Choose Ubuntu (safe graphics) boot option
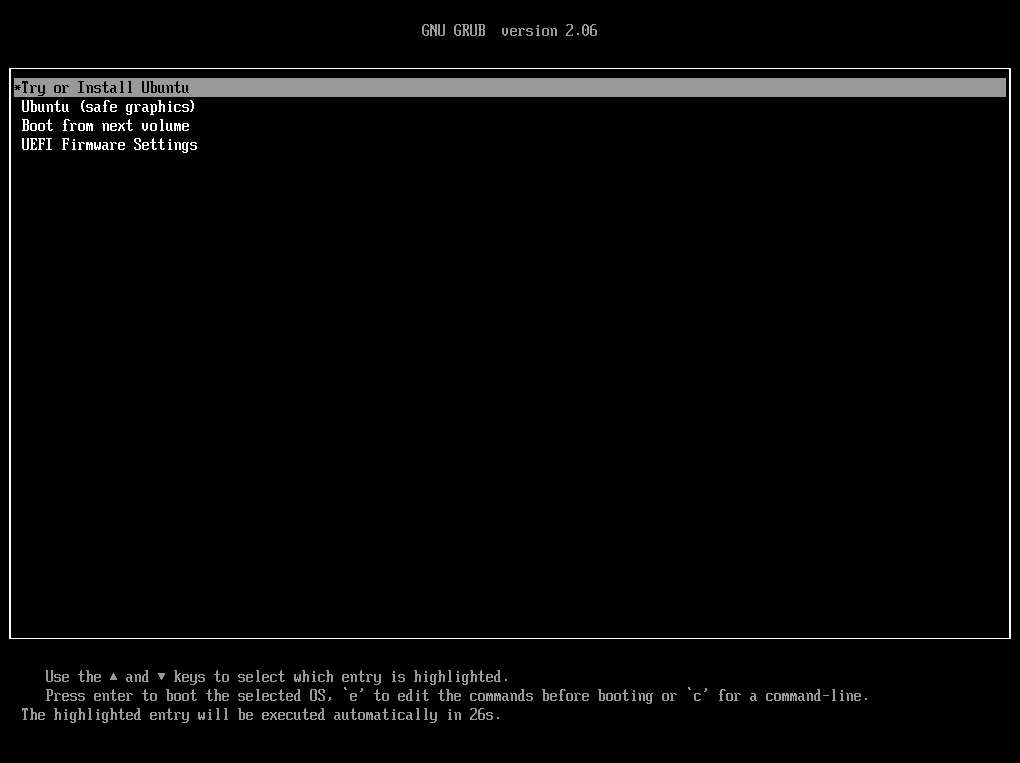 (108, 106)
